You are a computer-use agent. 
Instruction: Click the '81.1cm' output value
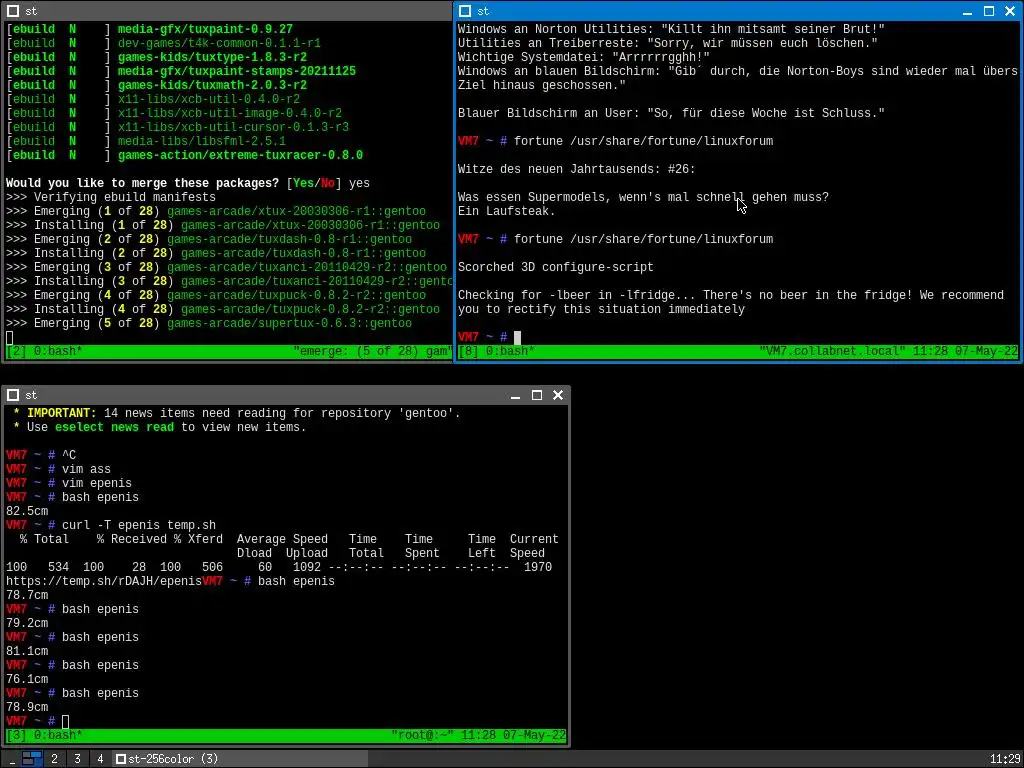pos(27,651)
